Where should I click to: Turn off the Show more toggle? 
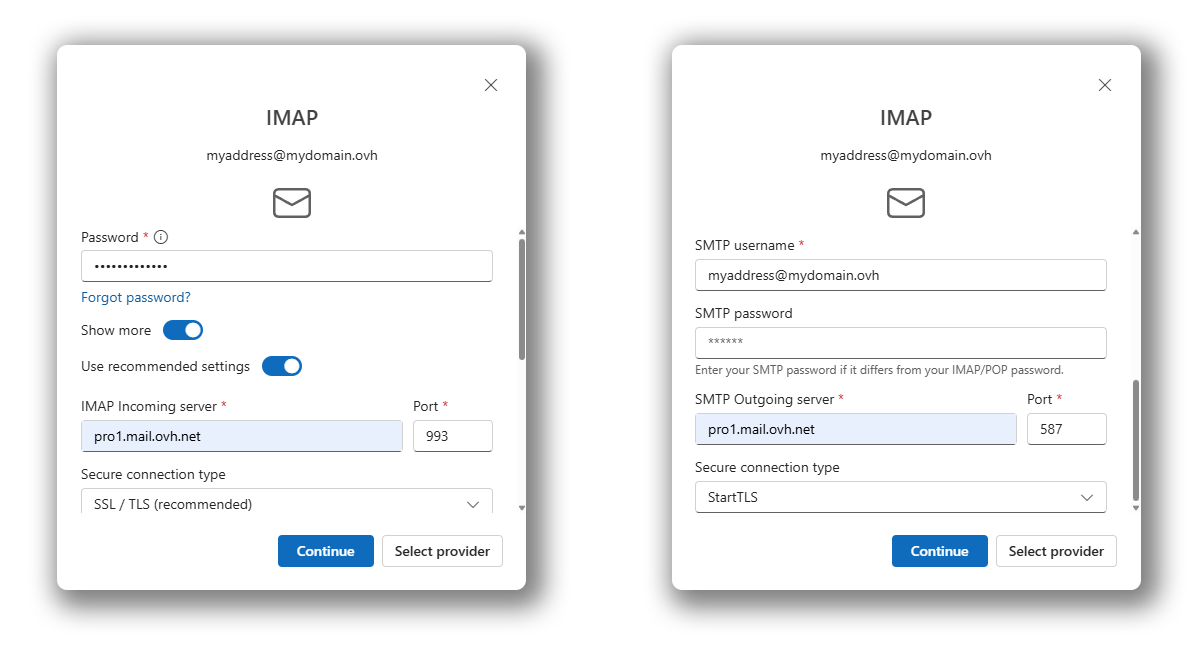[183, 330]
